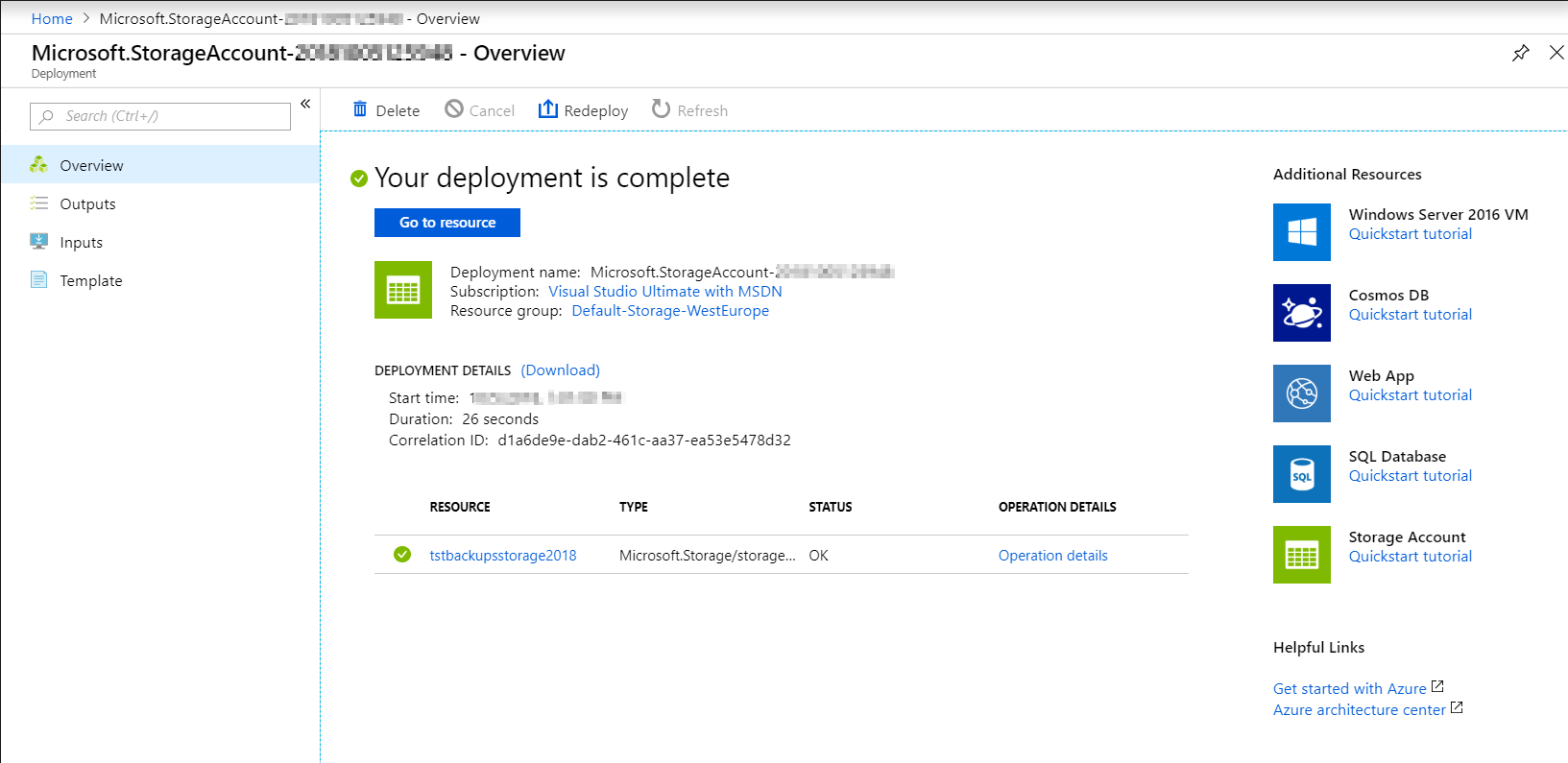Open Web App Quickstart tutorial link
Screen dimensions: 1568x763
[1411, 395]
